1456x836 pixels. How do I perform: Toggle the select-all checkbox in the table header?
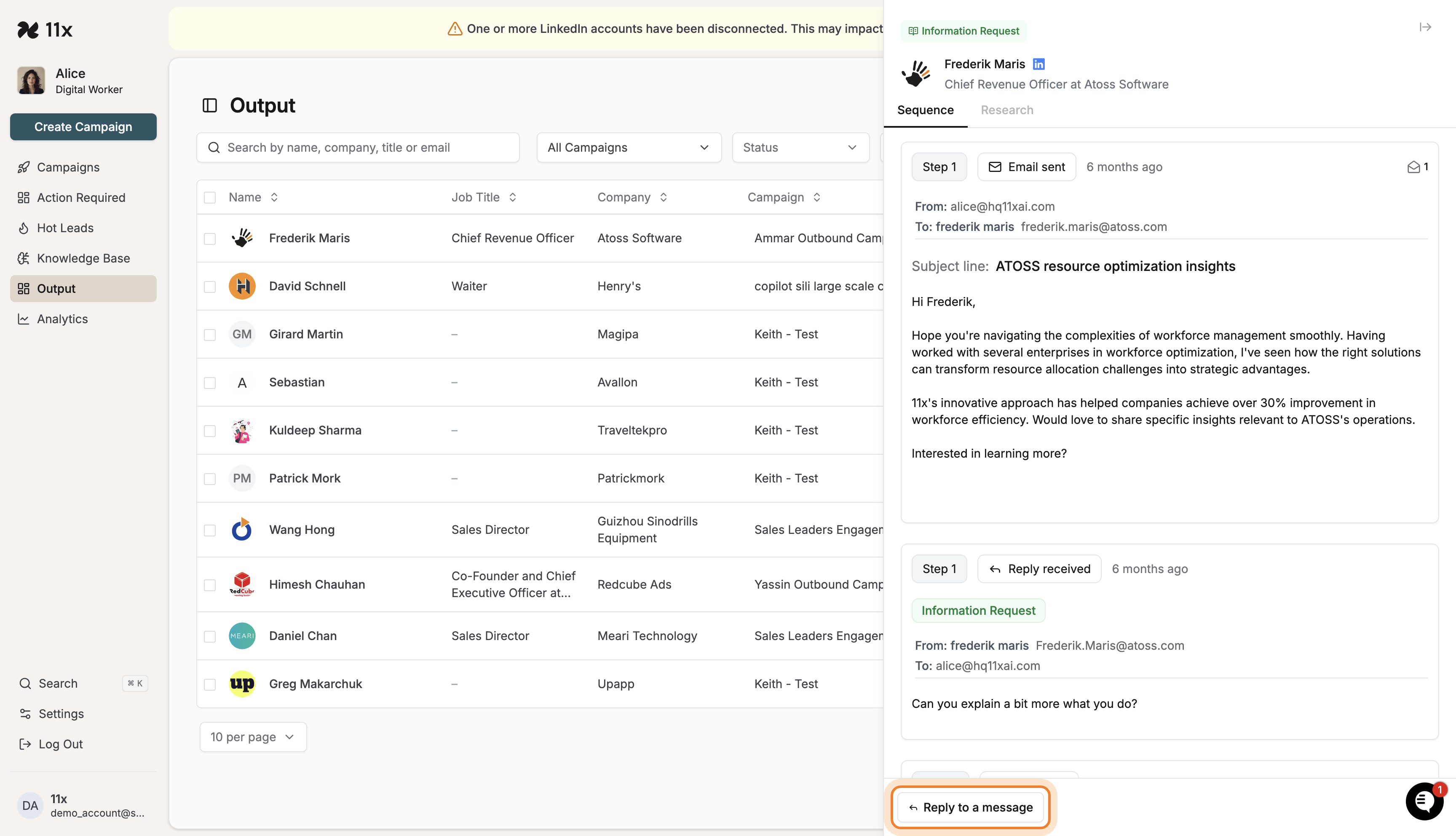click(210, 197)
